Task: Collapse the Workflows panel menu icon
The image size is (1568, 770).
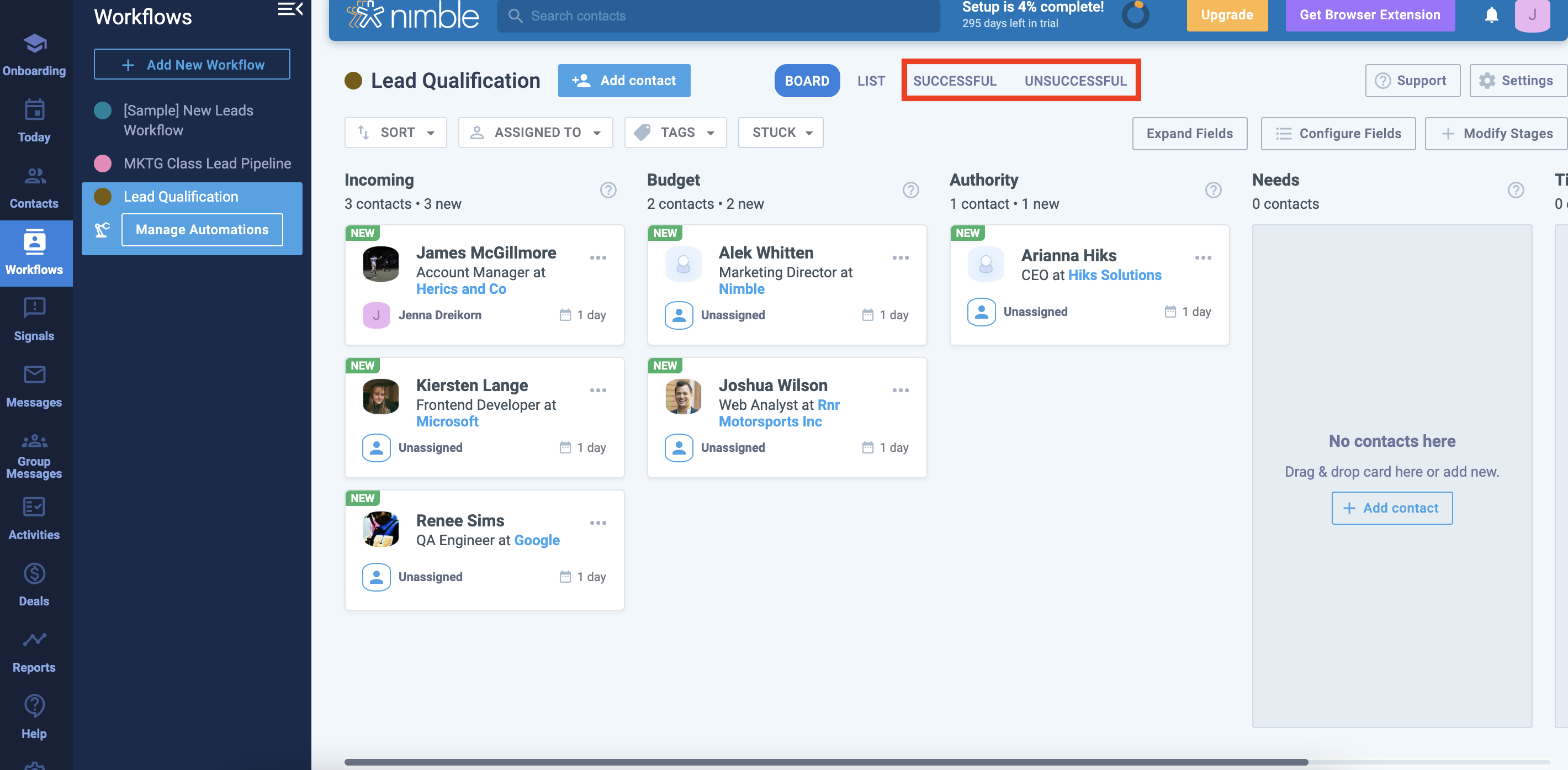Action: click(290, 9)
